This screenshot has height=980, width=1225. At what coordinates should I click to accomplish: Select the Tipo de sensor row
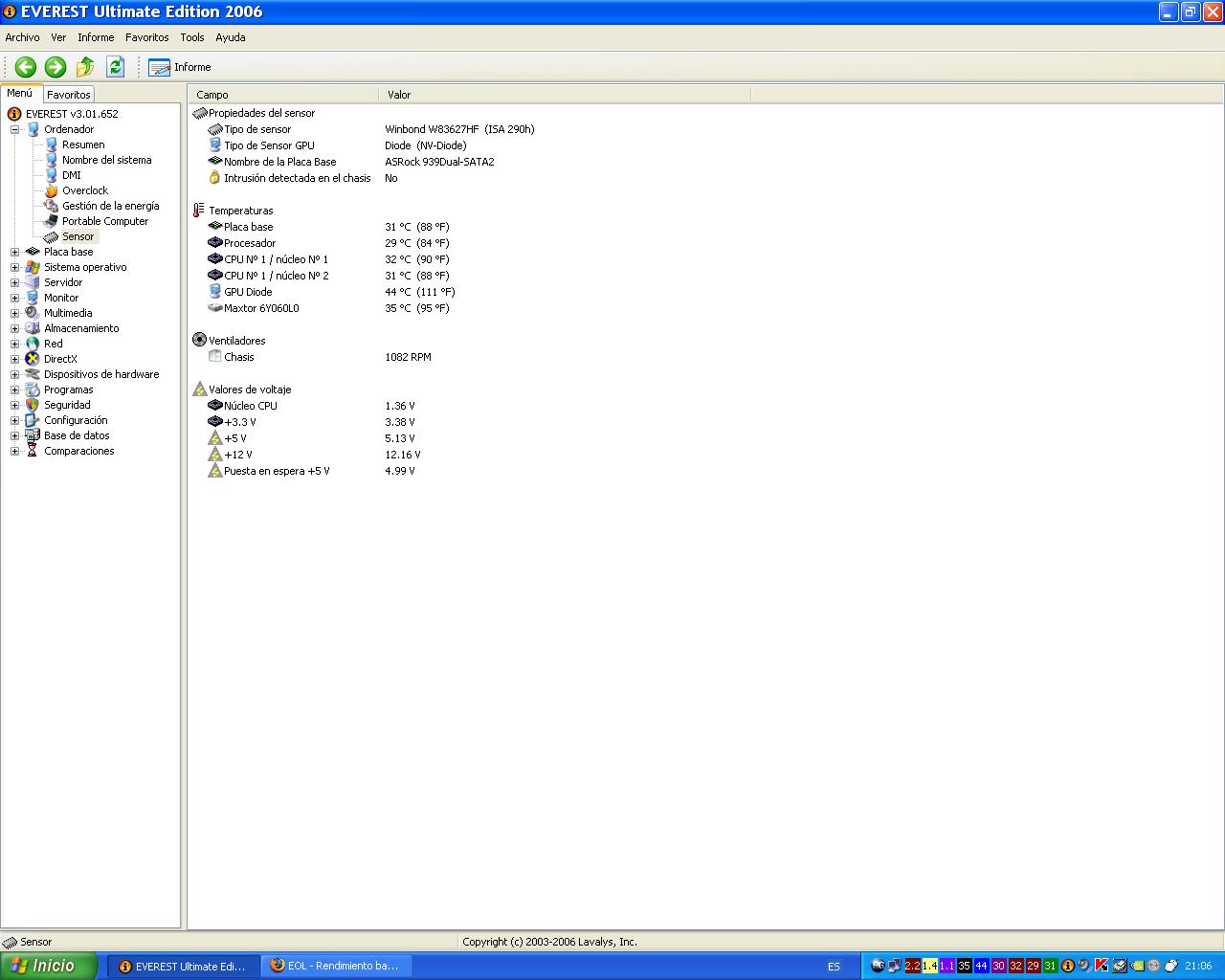tap(371, 129)
